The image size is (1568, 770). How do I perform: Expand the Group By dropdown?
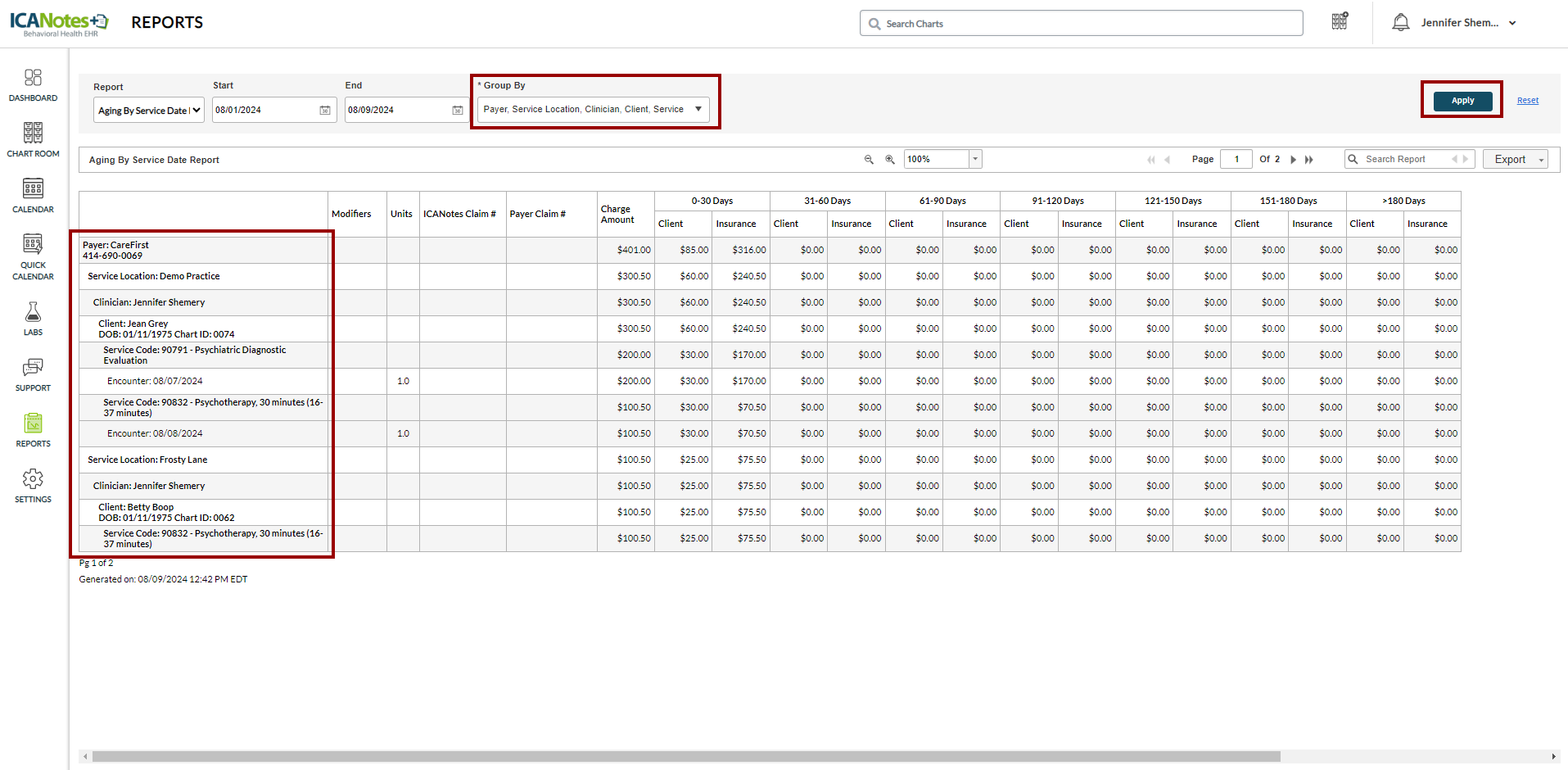(x=698, y=109)
